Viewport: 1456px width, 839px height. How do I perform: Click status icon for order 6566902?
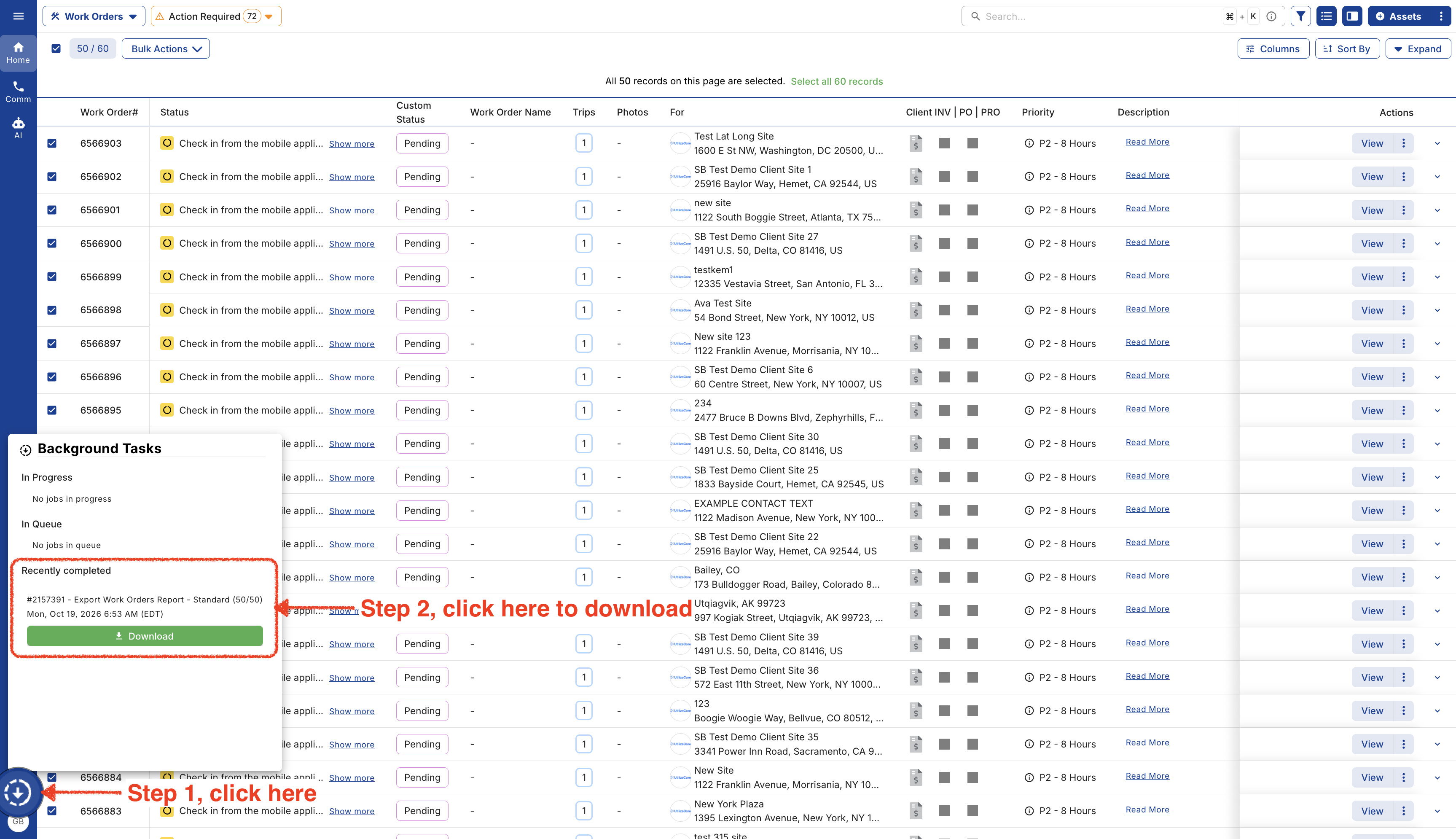tap(167, 176)
